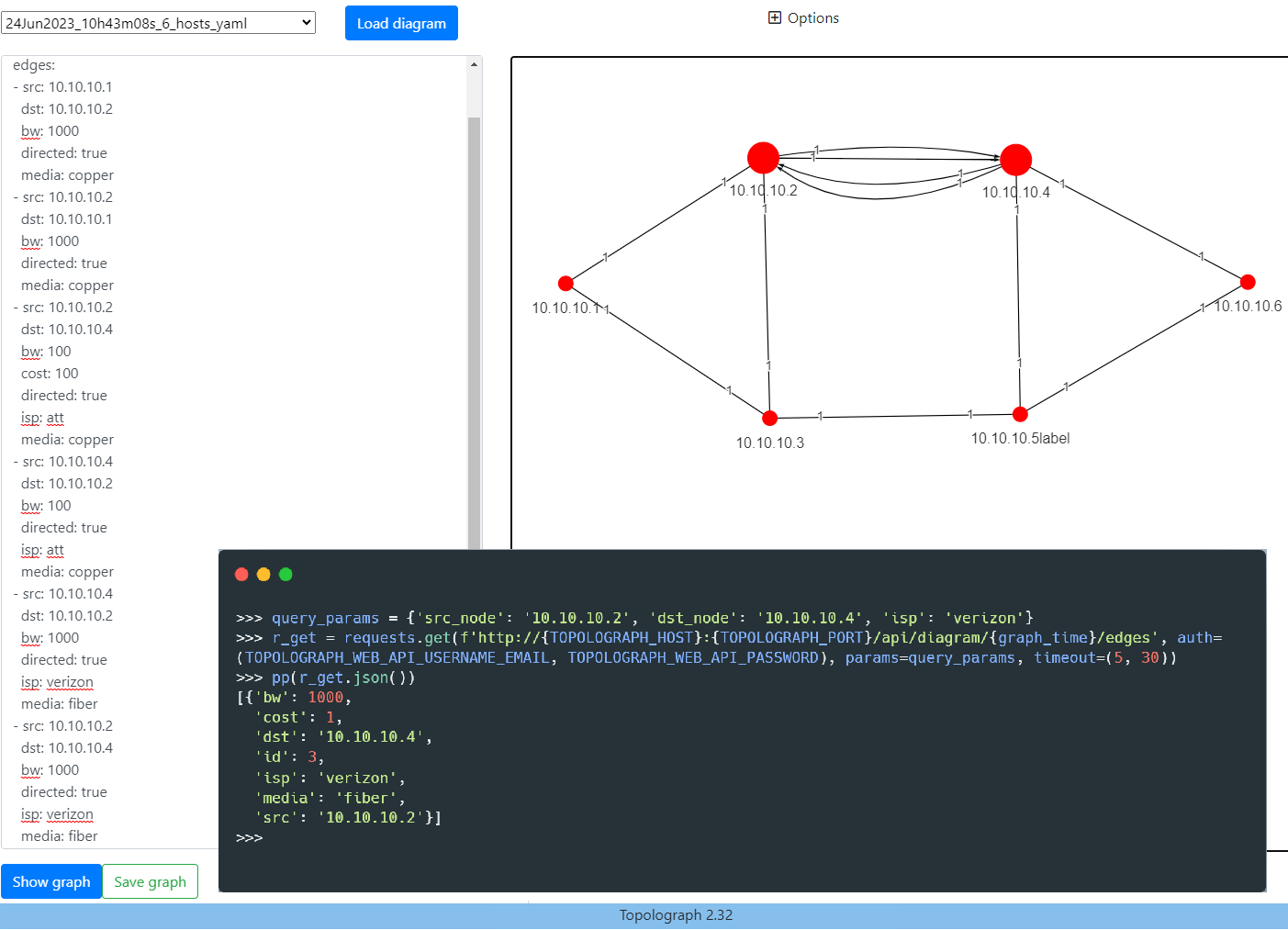This screenshot has width=1288, height=930.
Task: Select node 10.10.10.5 in the diagram
Action: click(x=1020, y=414)
